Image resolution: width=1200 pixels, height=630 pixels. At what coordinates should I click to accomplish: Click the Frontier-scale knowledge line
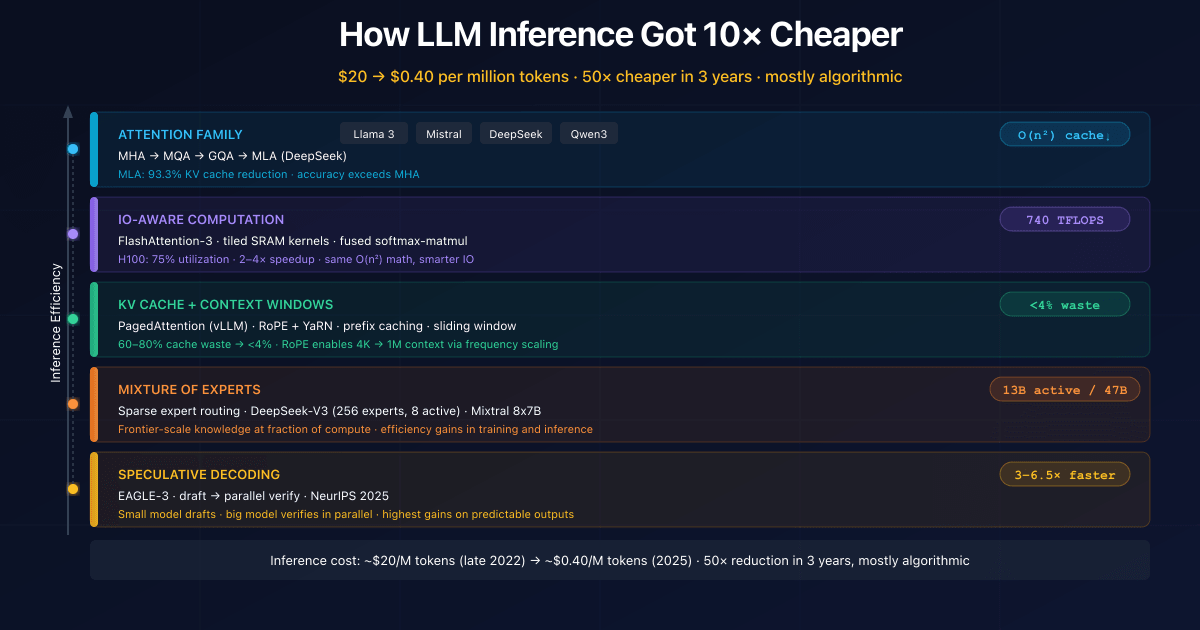click(x=355, y=430)
